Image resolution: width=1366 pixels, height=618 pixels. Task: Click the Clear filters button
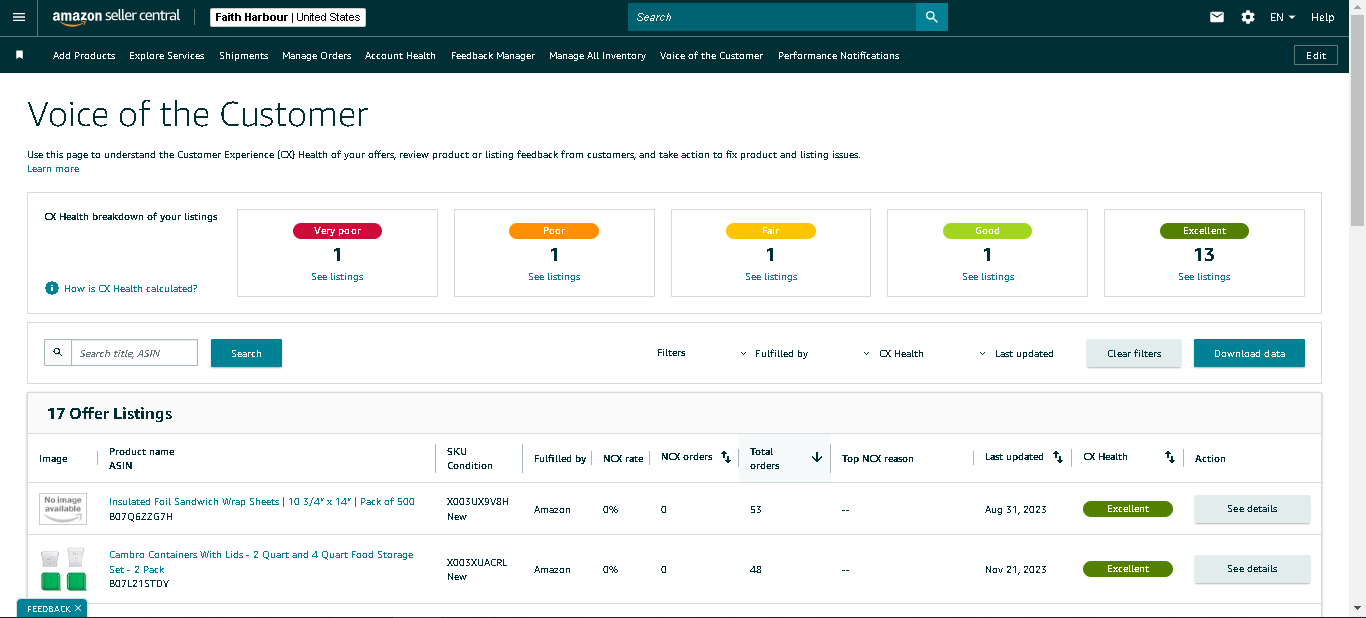tap(1134, 353)
